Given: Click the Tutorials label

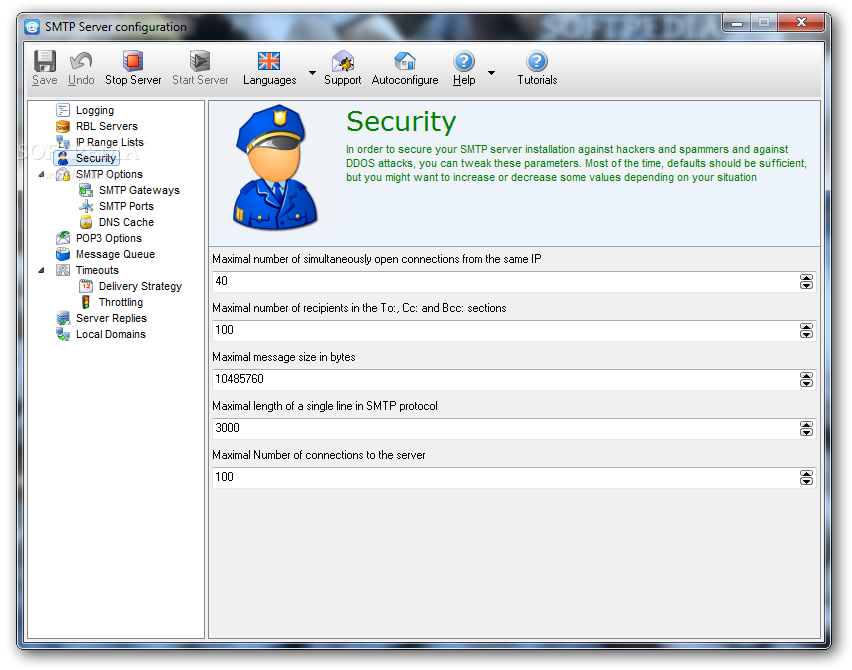Looking at the screenshot, I should 537,80.
